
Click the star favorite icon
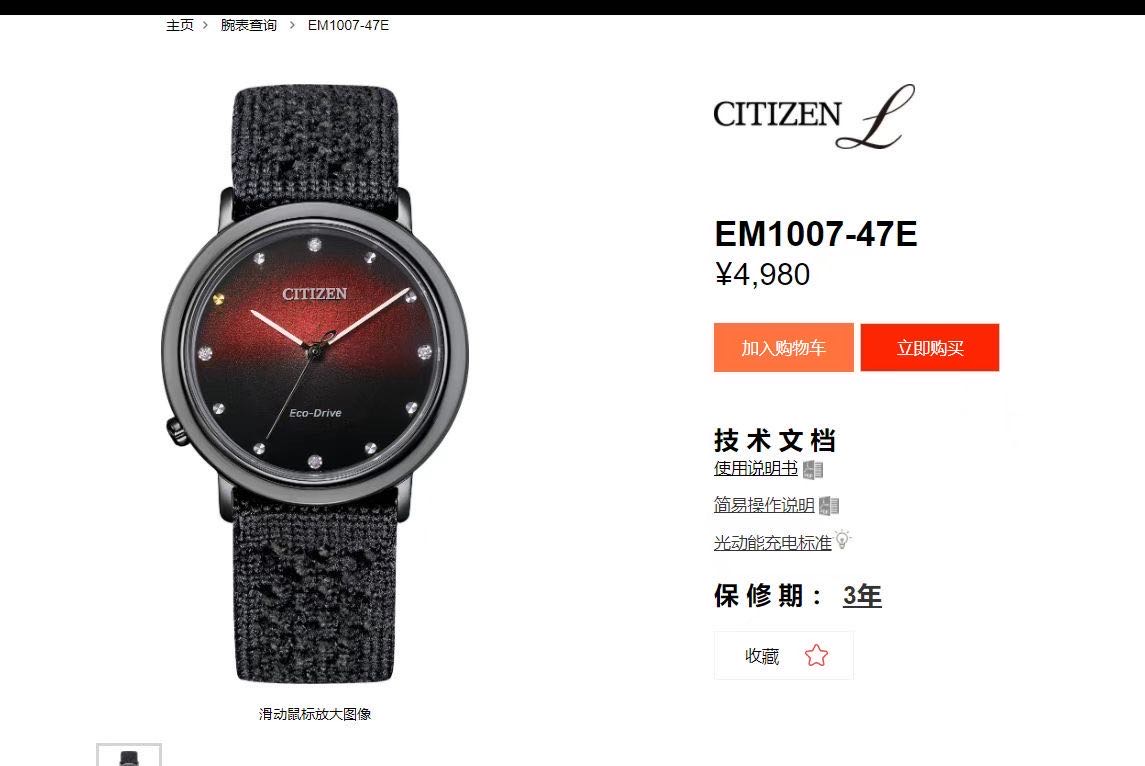pyautogui.click(x=816, y=655)
